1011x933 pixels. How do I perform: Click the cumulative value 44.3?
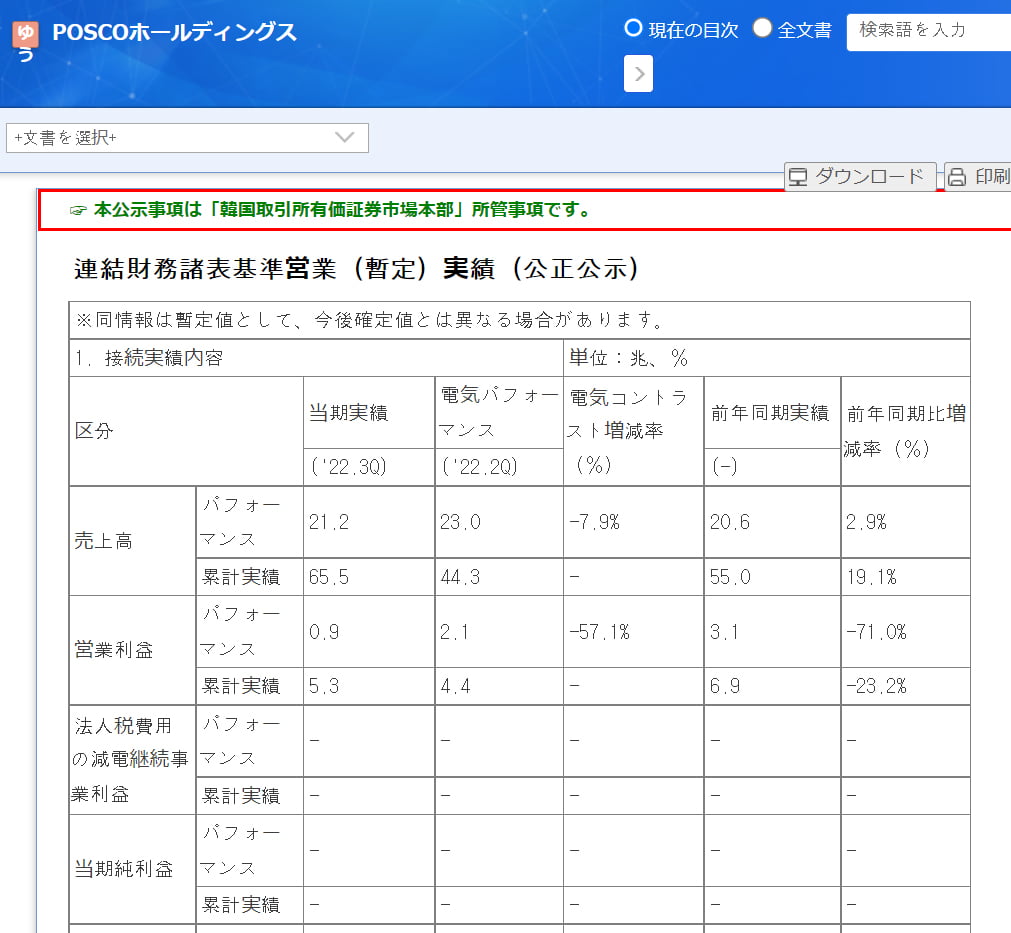(499, 576)
